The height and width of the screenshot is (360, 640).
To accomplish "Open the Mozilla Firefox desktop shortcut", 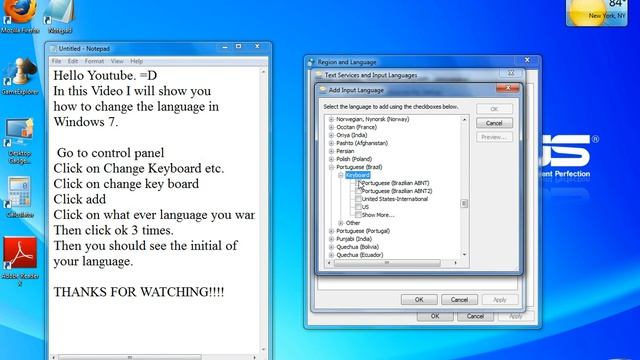I will coord(20,14).
